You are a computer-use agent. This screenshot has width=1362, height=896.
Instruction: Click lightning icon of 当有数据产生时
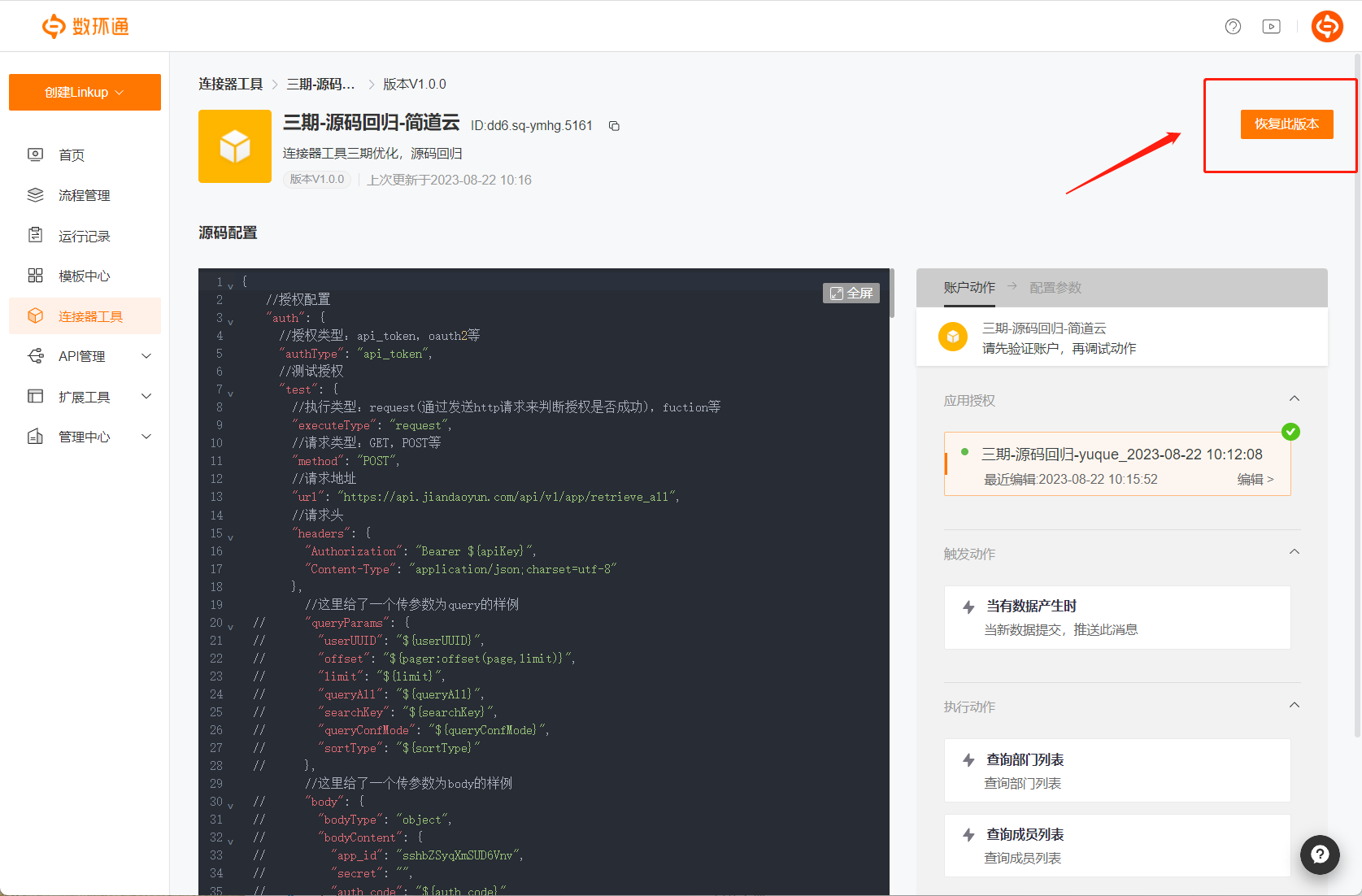point(968,607)
